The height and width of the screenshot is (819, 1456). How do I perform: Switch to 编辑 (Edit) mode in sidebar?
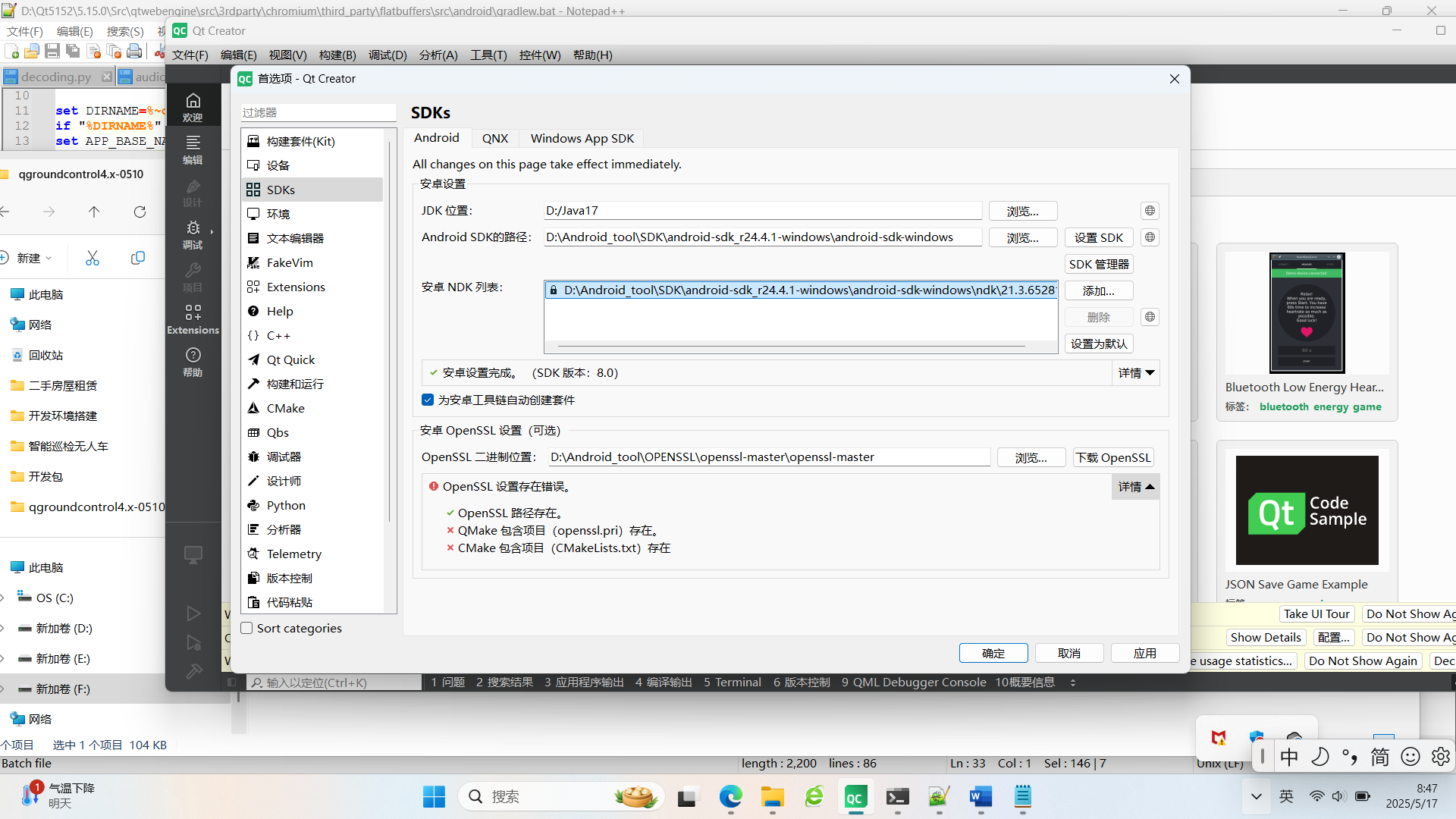193,149
